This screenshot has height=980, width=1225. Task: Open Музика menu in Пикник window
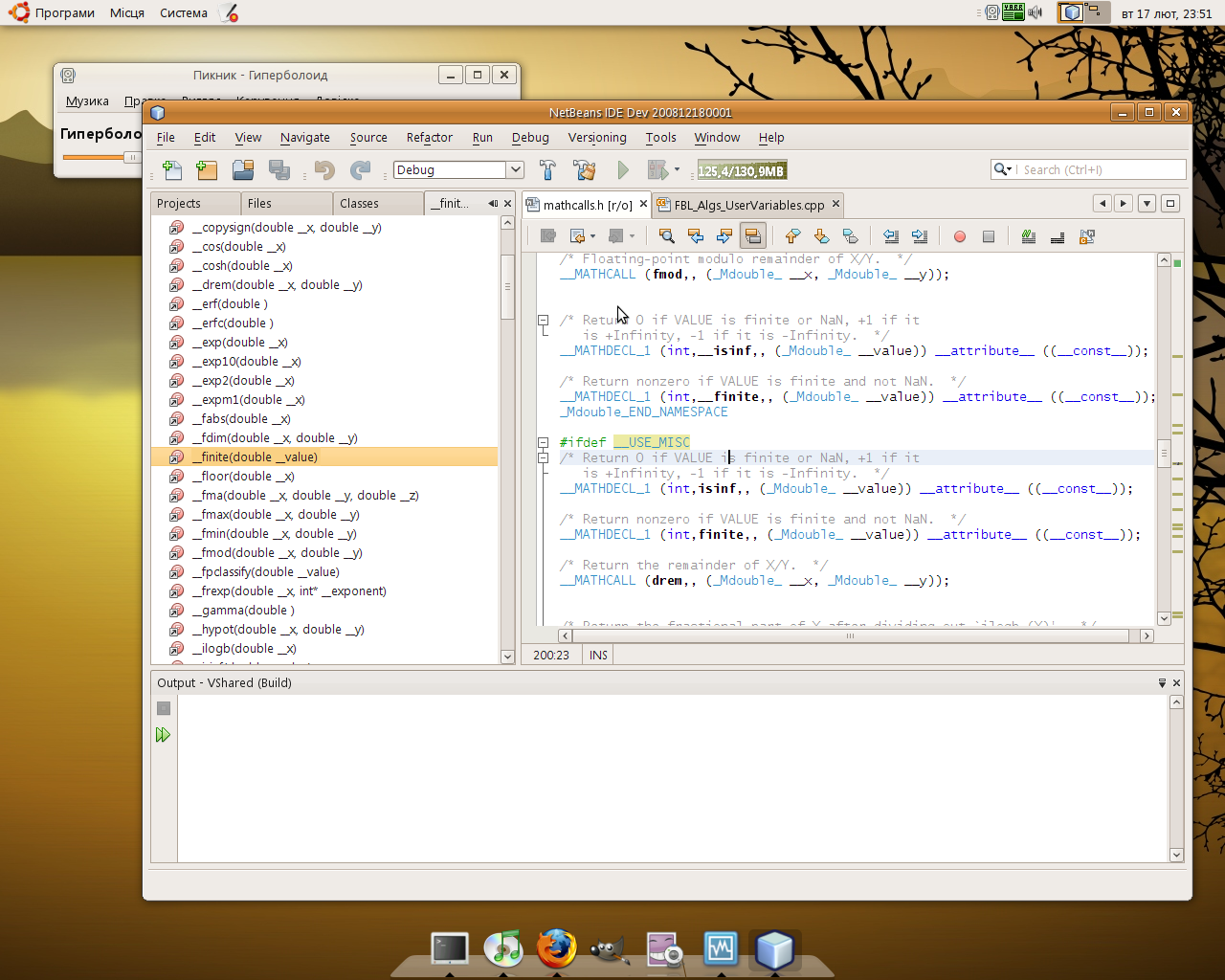pos(87,100)
